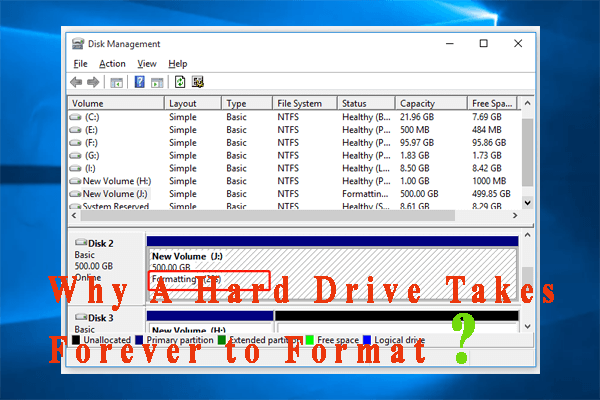Click the System Reserved volume row

pyautogui.click(x=295, y=206)
